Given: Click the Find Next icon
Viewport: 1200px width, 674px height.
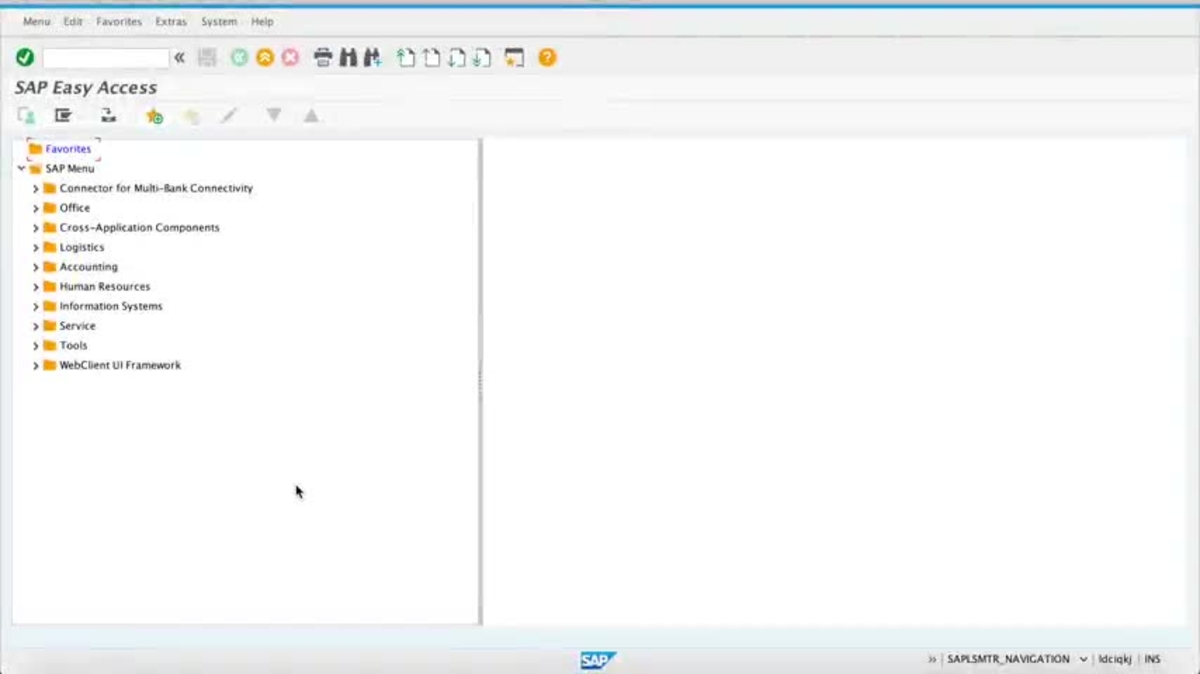Looking at the screenshot, I should (372, 58).
